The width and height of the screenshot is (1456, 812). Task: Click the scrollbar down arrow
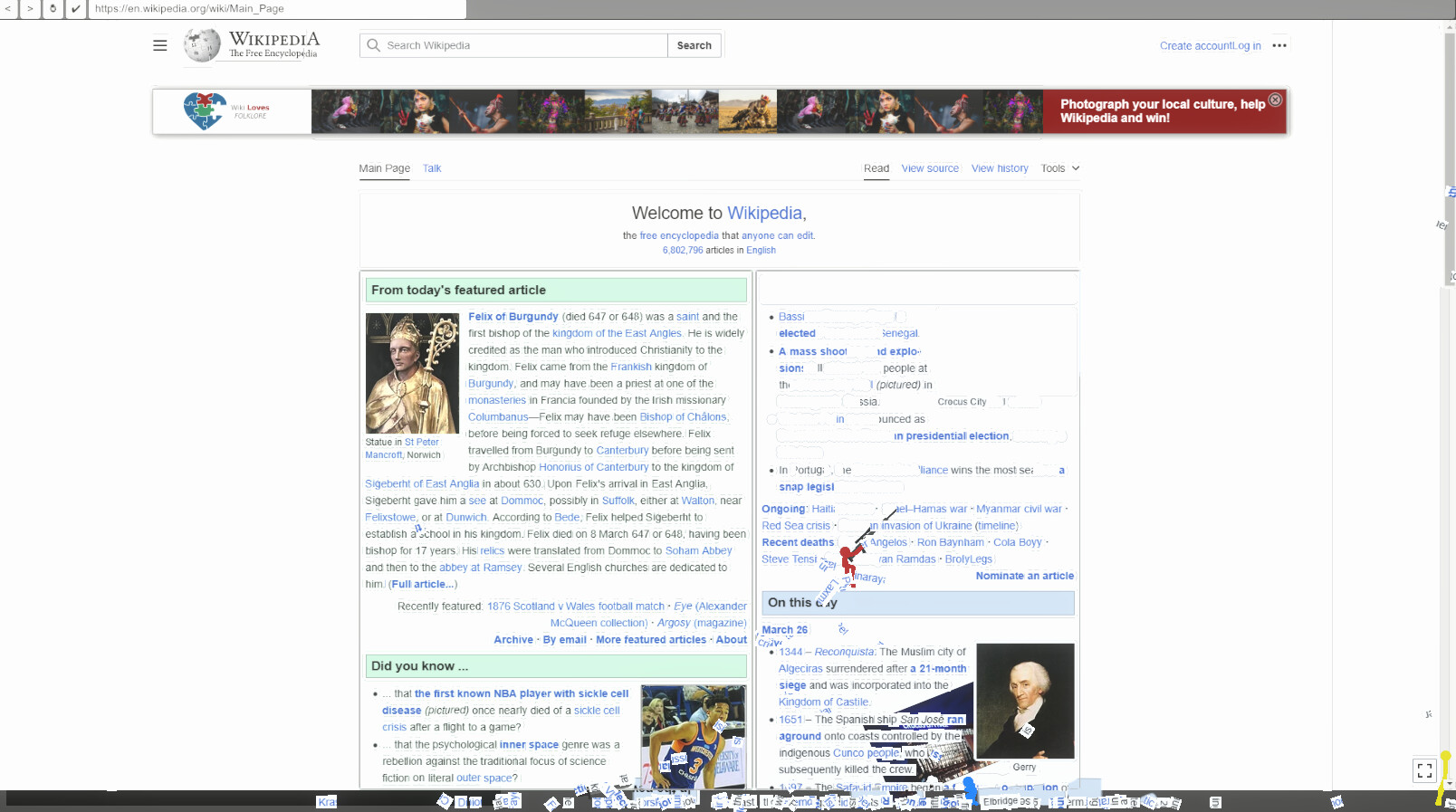[1451, 782]
